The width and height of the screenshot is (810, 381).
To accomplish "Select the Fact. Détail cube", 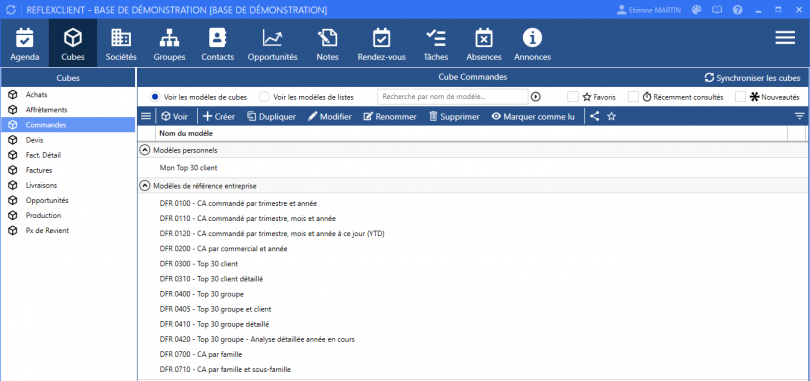I will click(68, 155).
